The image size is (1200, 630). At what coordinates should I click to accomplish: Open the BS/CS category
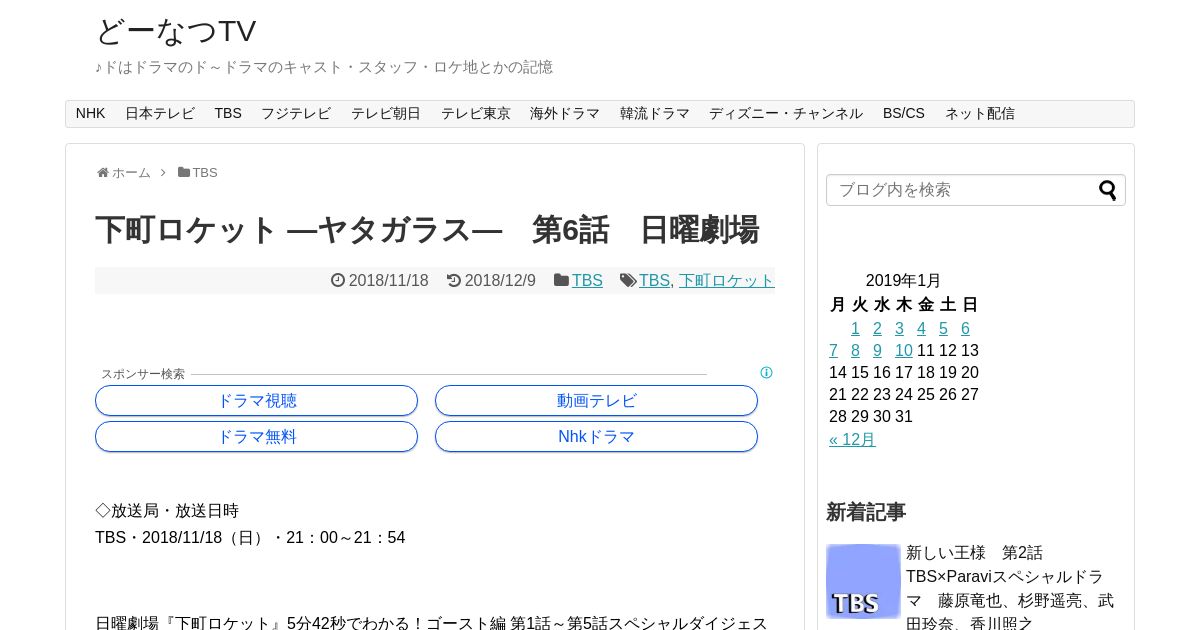click(904, 114)
